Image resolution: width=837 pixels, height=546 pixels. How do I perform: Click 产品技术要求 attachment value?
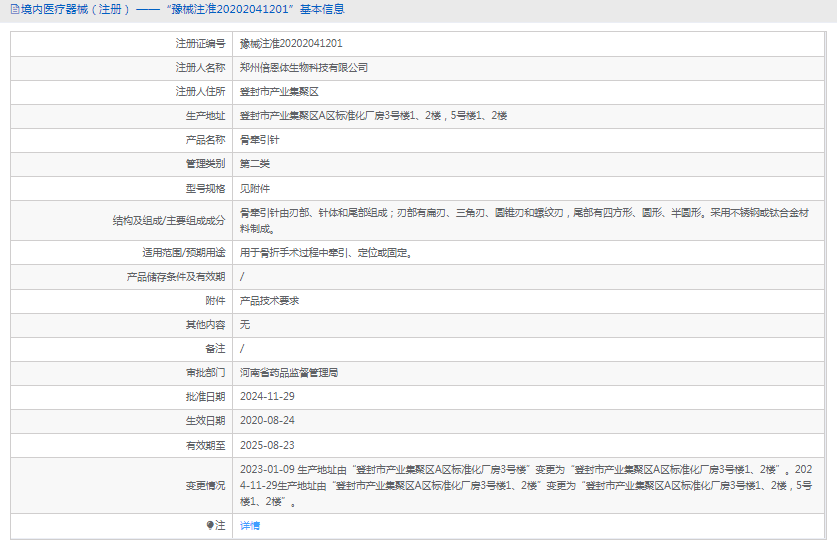pyautogui.click(x=269, y=301)
